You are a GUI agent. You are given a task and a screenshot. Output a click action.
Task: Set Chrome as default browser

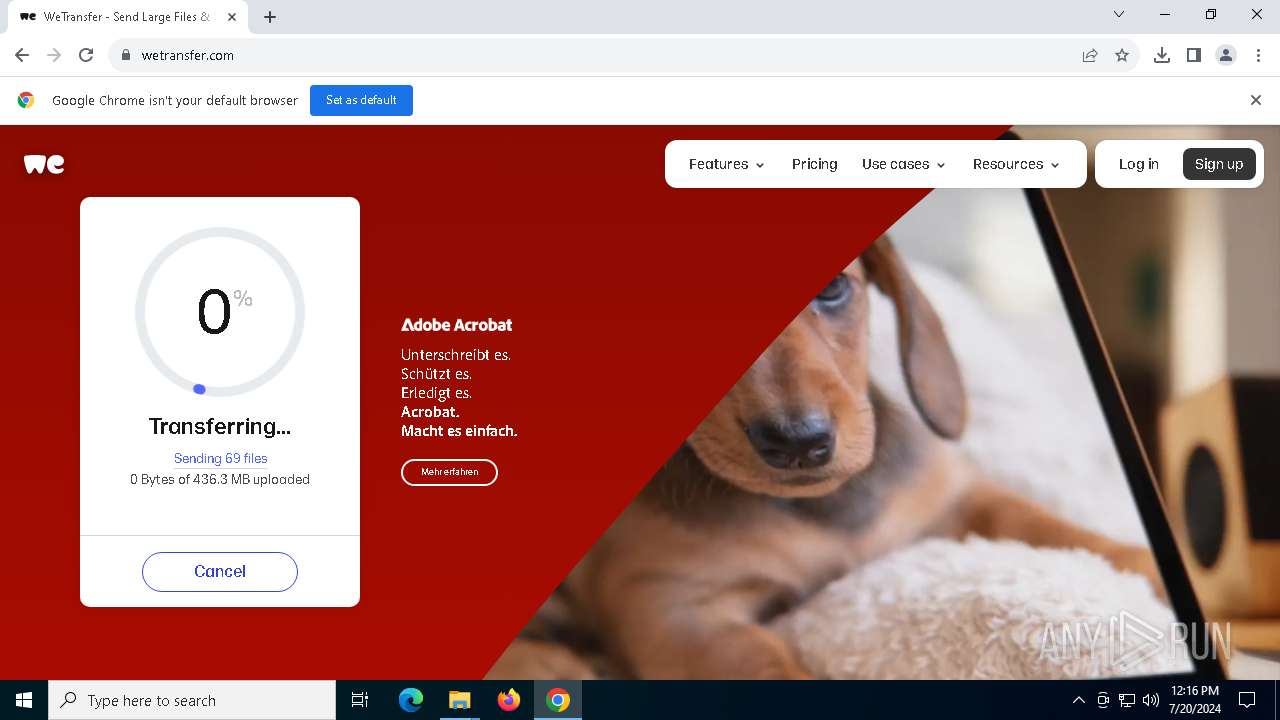pyautogui.click(x=361, y=100)
